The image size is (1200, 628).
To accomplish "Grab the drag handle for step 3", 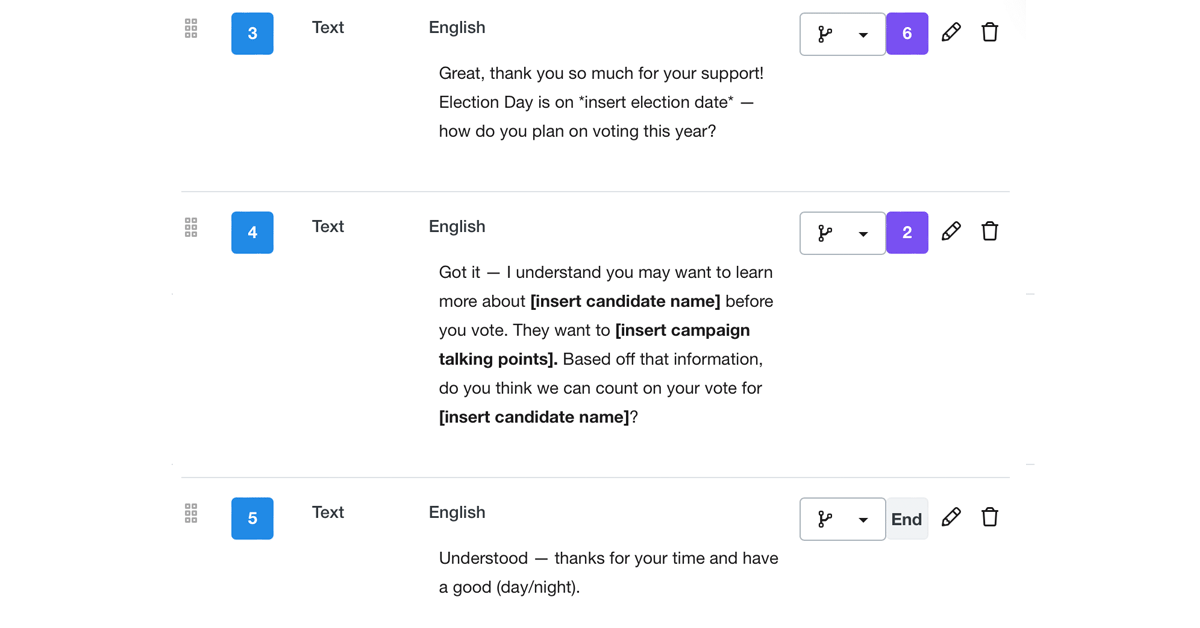I will 191,29.
